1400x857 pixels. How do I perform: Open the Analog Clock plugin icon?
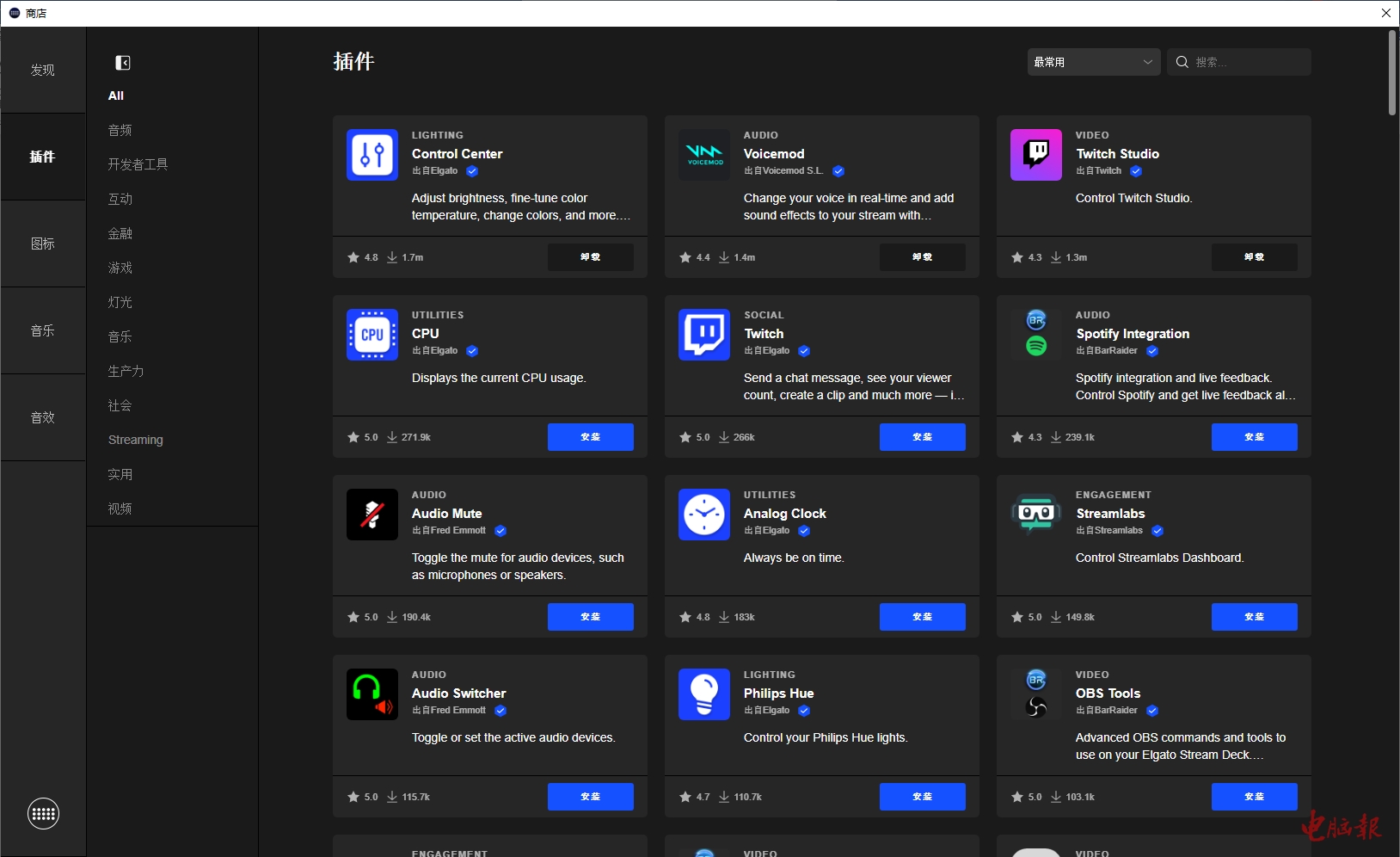[x=703, y=515]
